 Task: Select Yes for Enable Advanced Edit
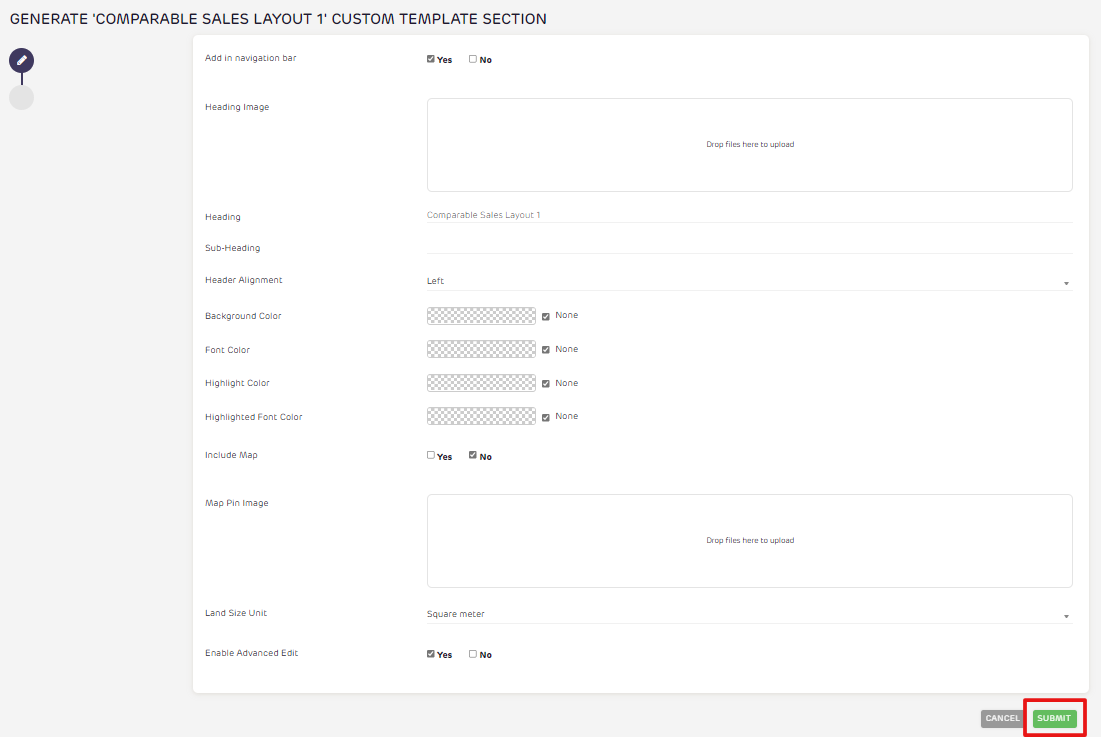tap(431, 654)
